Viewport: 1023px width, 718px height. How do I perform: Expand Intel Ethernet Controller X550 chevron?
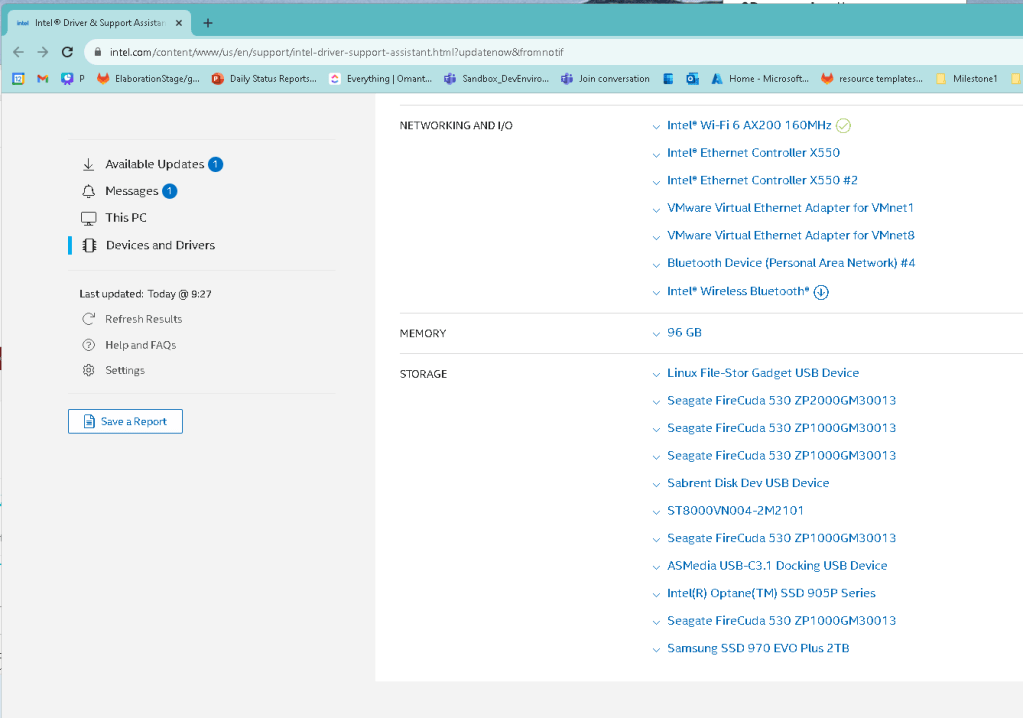656,155
